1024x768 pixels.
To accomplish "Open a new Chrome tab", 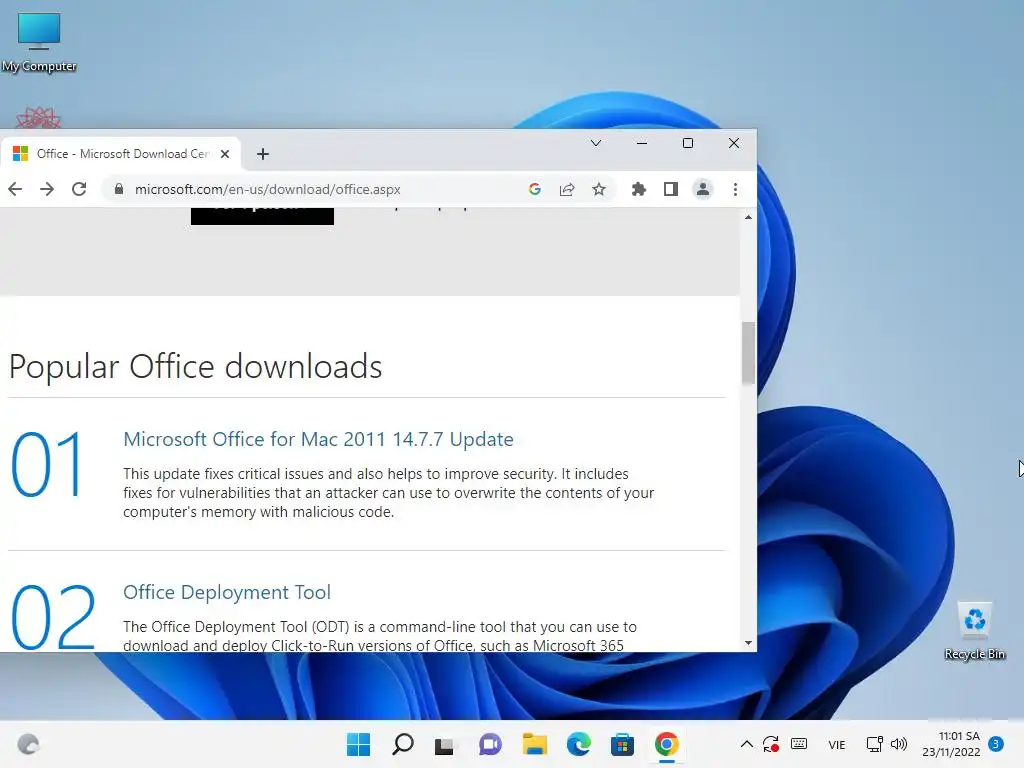I will tap(263, 154).
